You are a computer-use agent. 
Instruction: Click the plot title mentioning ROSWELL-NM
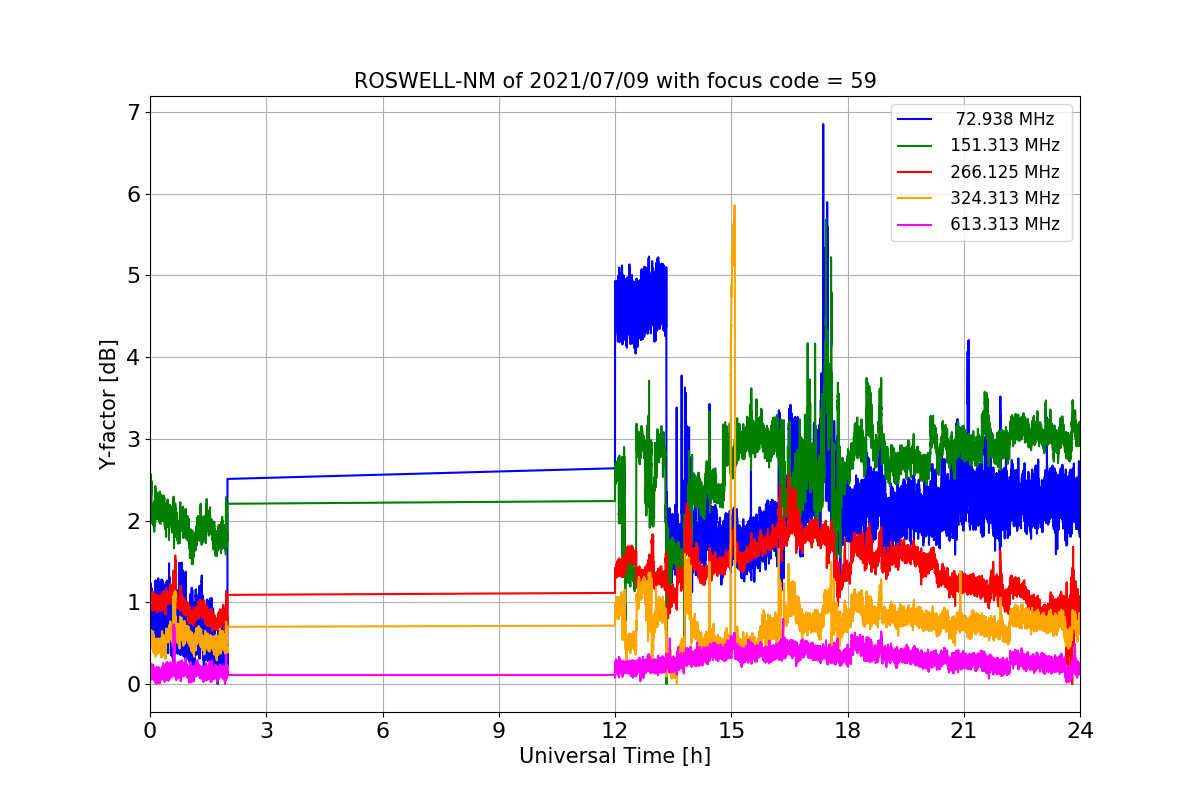click(615, 81)
